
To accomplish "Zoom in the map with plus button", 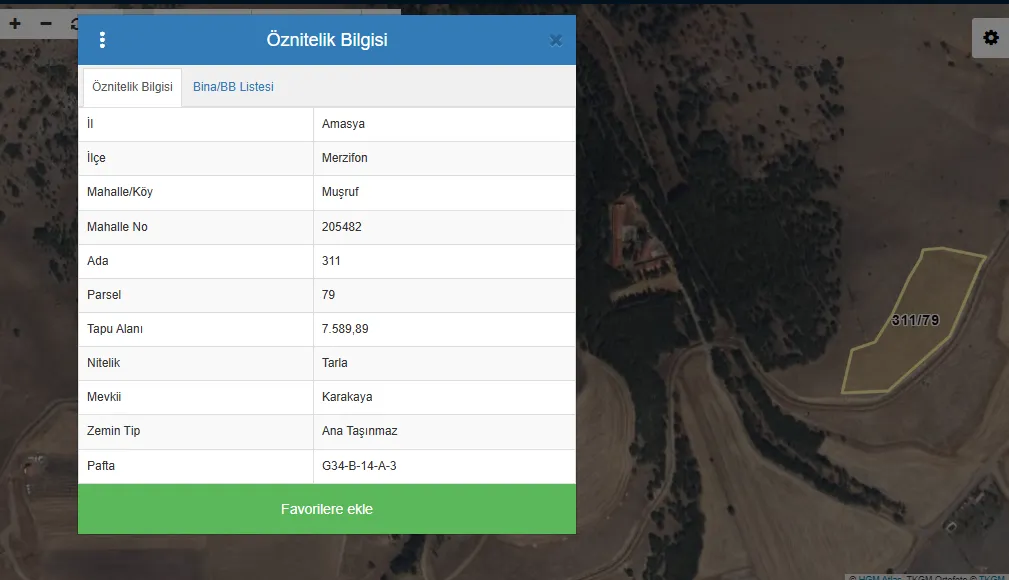I will 15,23.
